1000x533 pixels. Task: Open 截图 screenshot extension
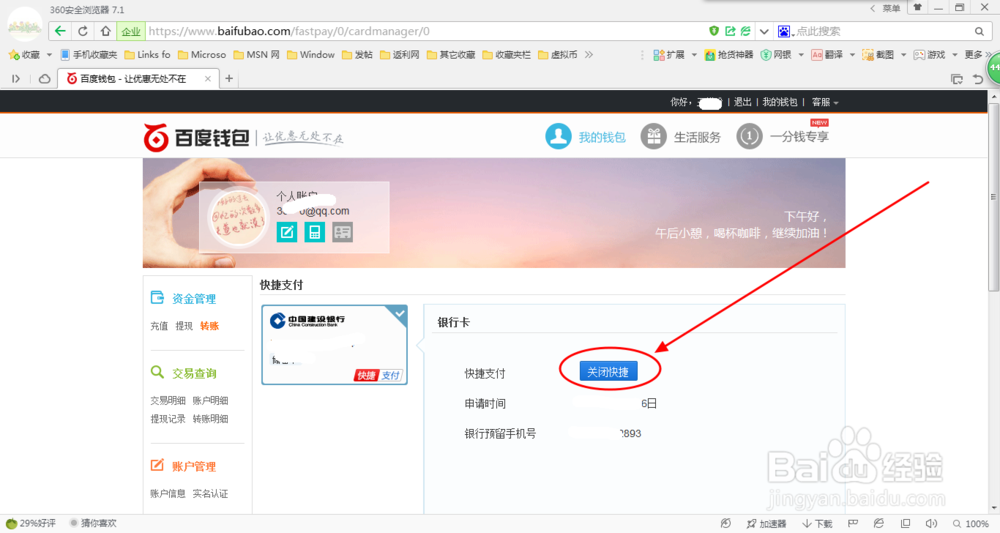pyautogui.click(x=878, y=55)
